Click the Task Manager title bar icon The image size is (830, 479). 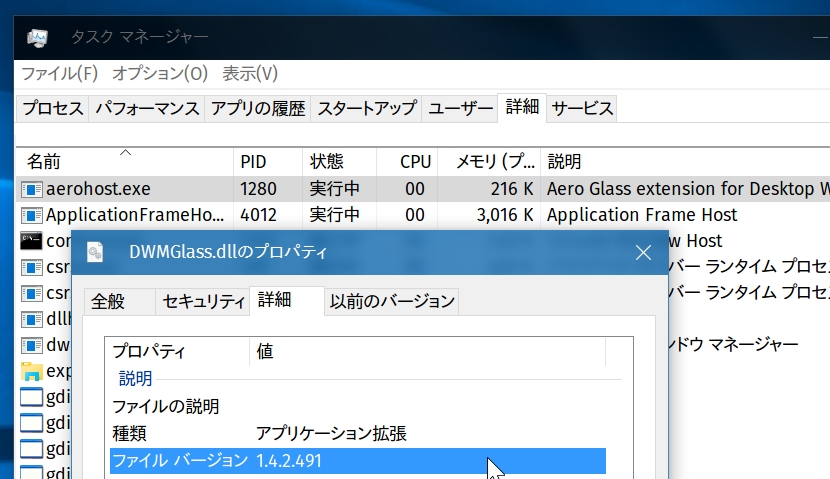click(37, 38)
